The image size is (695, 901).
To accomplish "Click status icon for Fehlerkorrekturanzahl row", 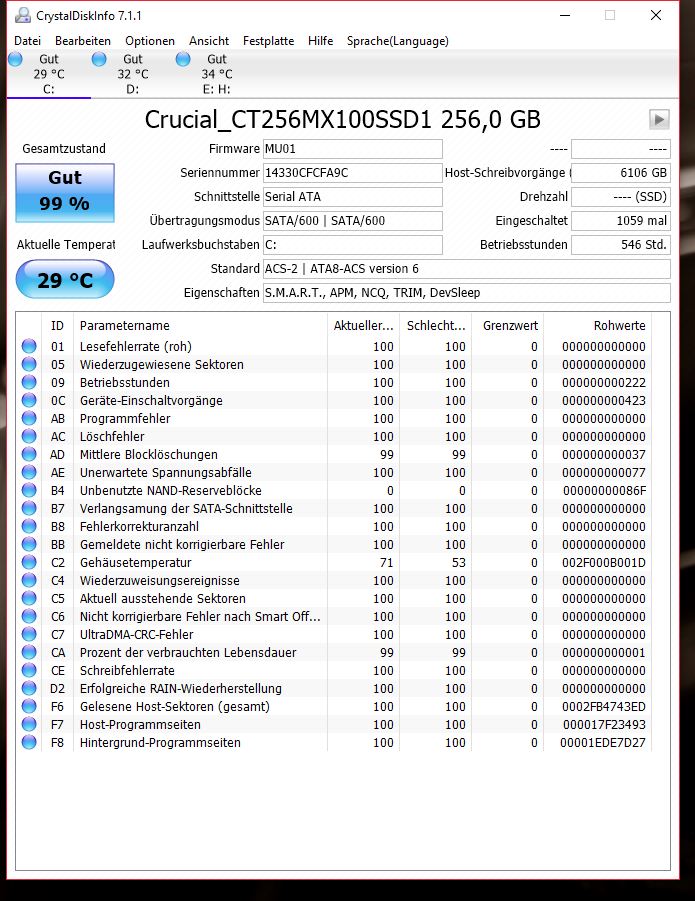I will [x=29, y=526].
